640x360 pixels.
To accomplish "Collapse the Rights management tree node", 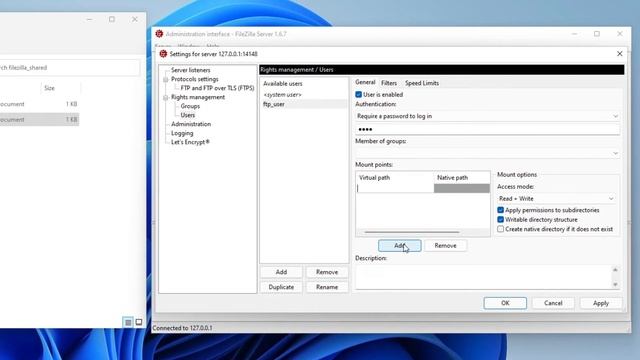I will point(166,98).
